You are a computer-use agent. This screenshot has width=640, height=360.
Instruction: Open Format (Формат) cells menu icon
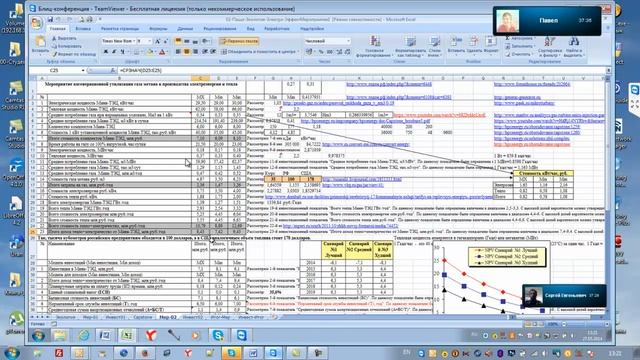[491, 45]
